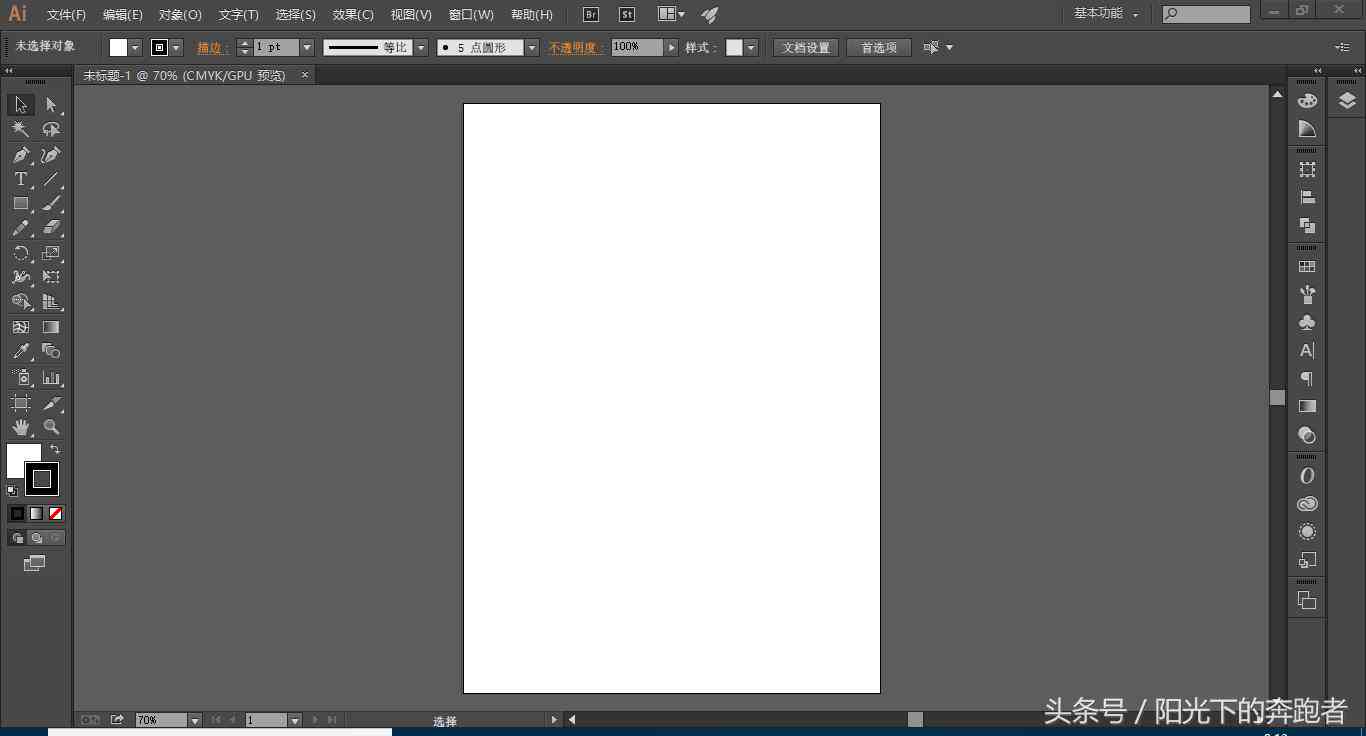Viewport: 1366px width, 736px height.
Task: Select the Gradient tool in toolbox
Action: (51, 327)
